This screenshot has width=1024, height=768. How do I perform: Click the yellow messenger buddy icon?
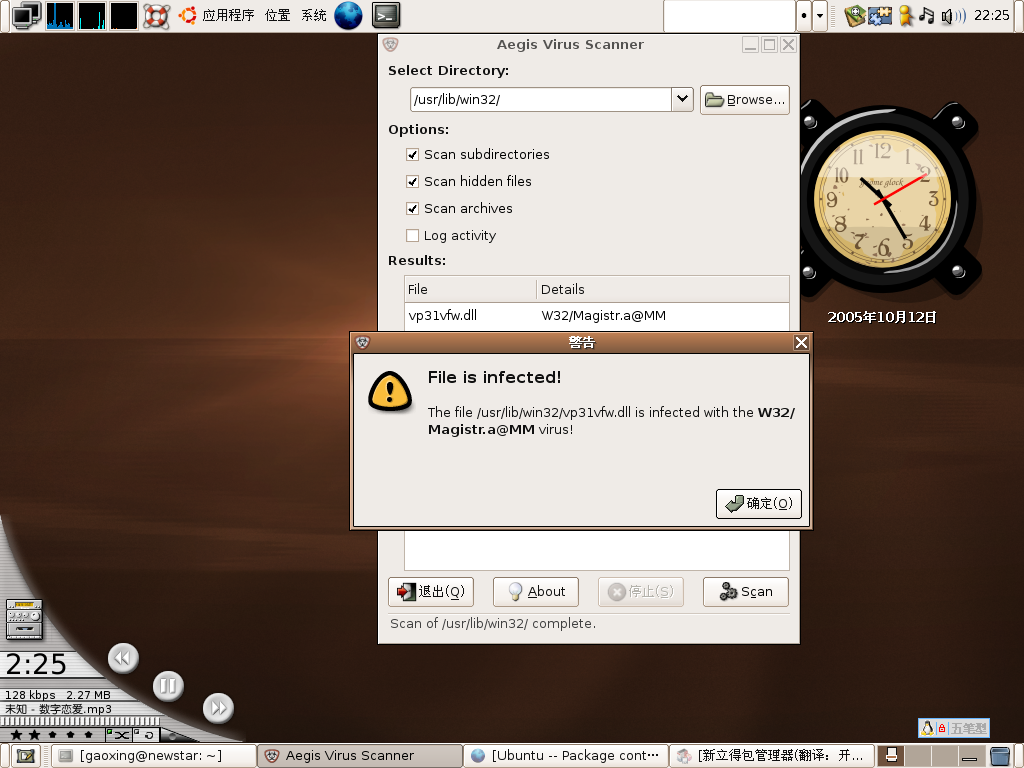tap(906, 16)
